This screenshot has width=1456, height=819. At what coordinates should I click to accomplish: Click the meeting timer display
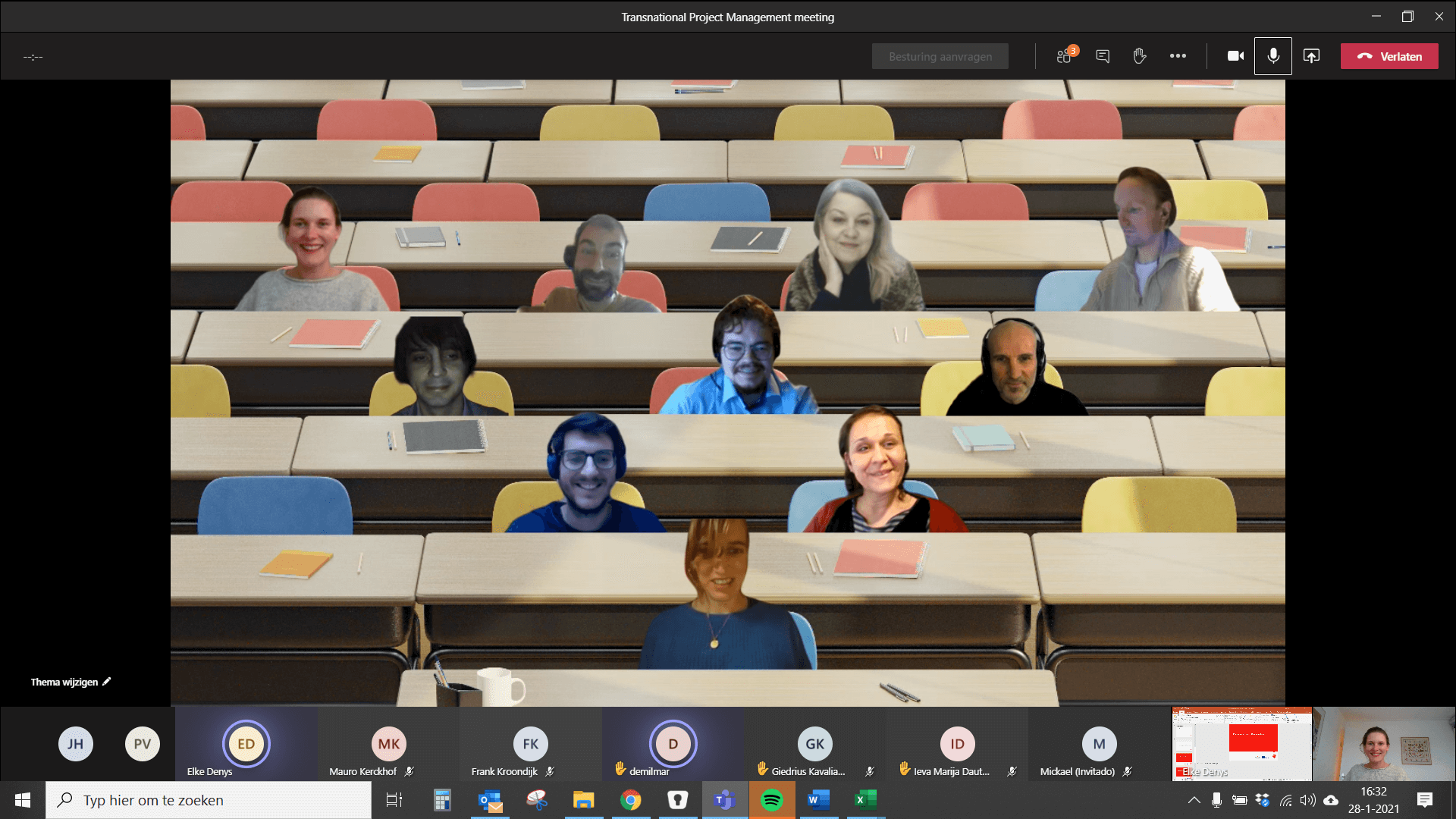[x=33, y=56]
